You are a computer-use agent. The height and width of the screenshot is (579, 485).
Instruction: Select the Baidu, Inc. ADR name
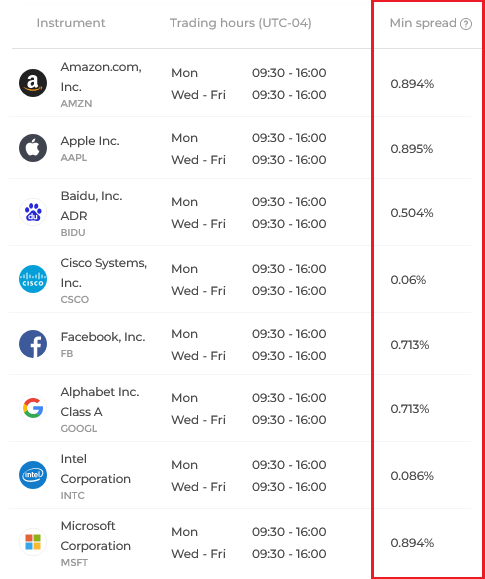click(91, 206)
